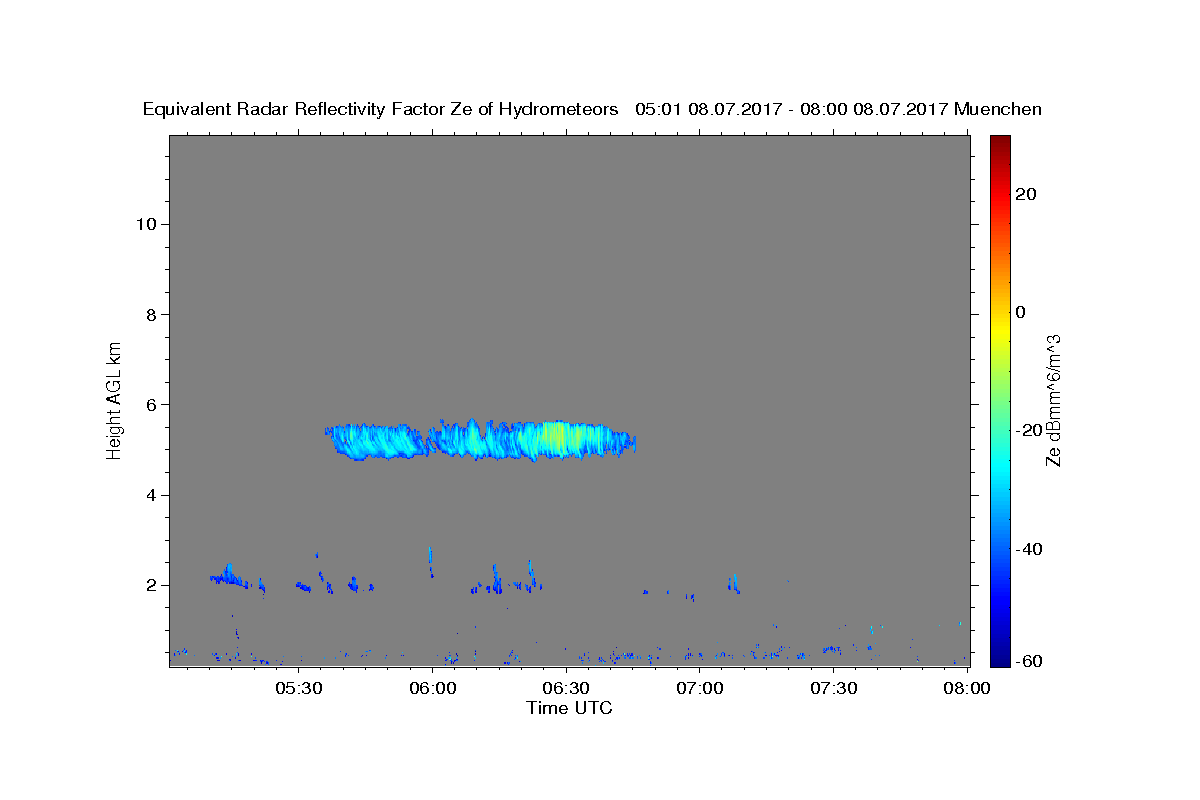Click the date range text '05:01 08.07.2017 - 08:00 08.07.2017'
Viewport: 1200px width, 800px height.
click(x=792, y=109)
